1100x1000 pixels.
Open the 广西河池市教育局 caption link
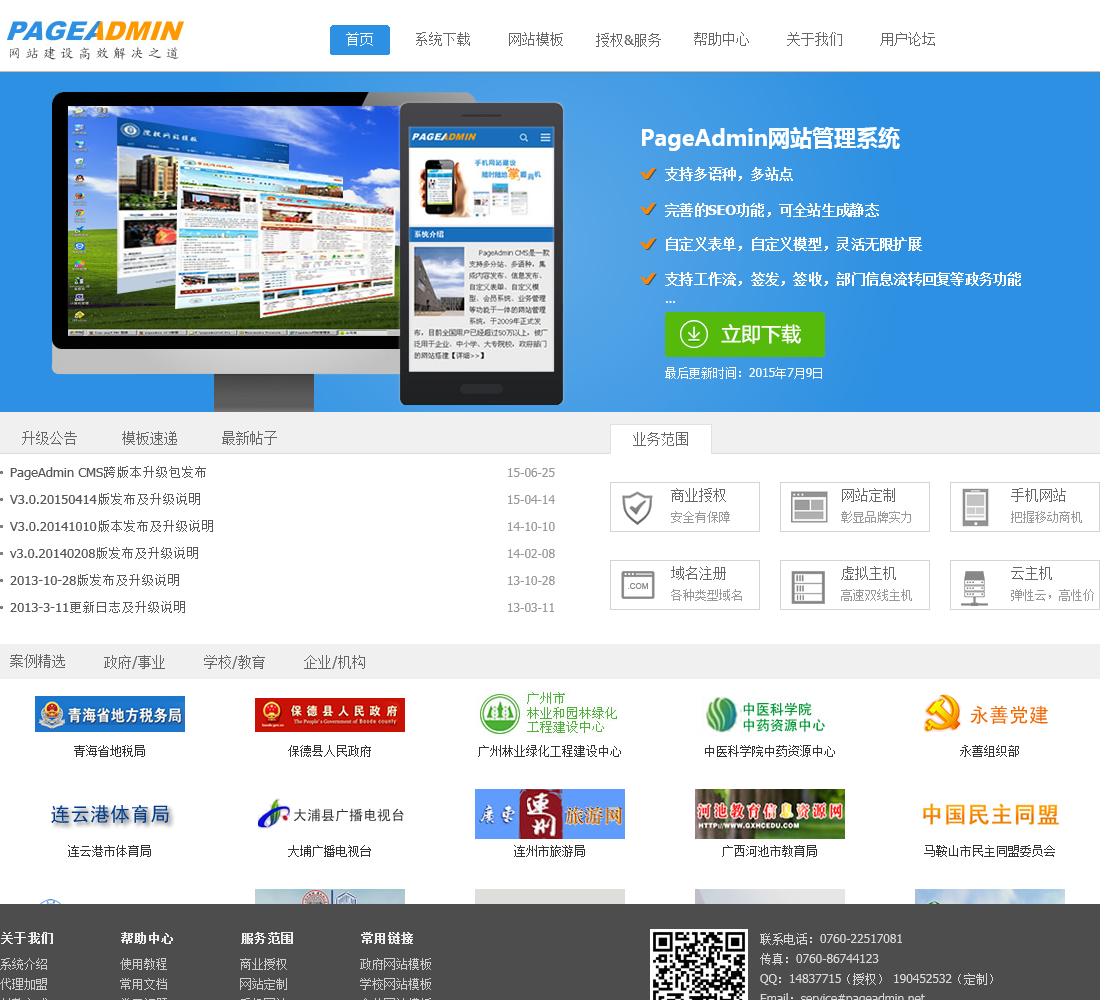coord(770,851)
